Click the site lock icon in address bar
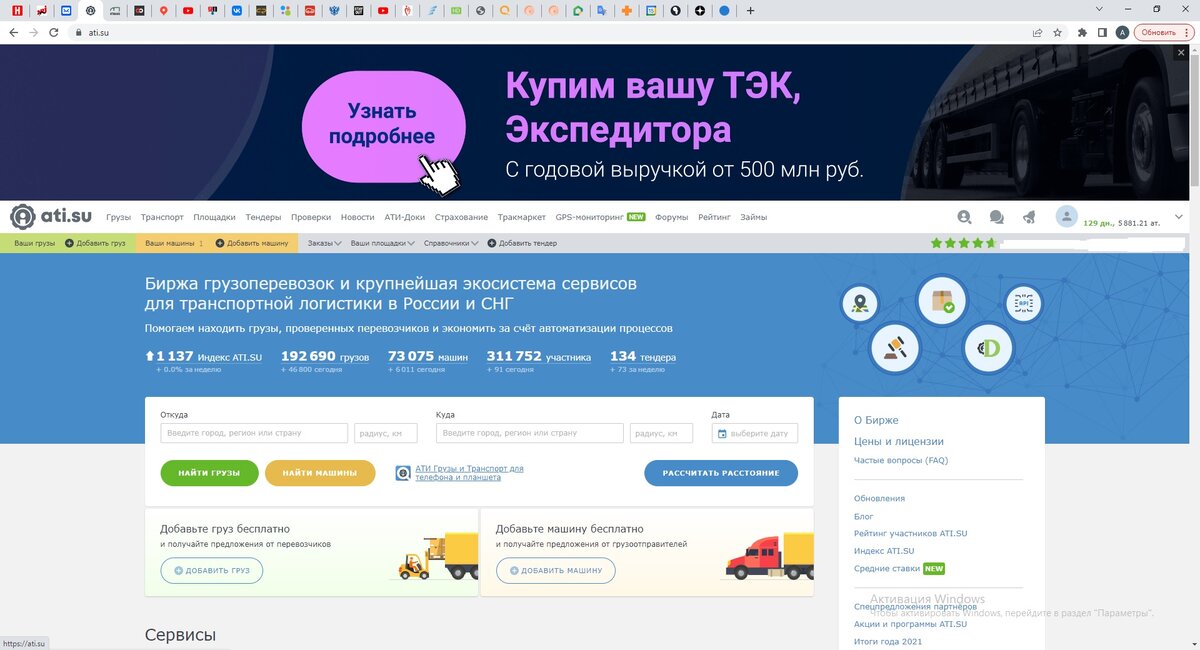The image size is (1200, 650). 78,32
